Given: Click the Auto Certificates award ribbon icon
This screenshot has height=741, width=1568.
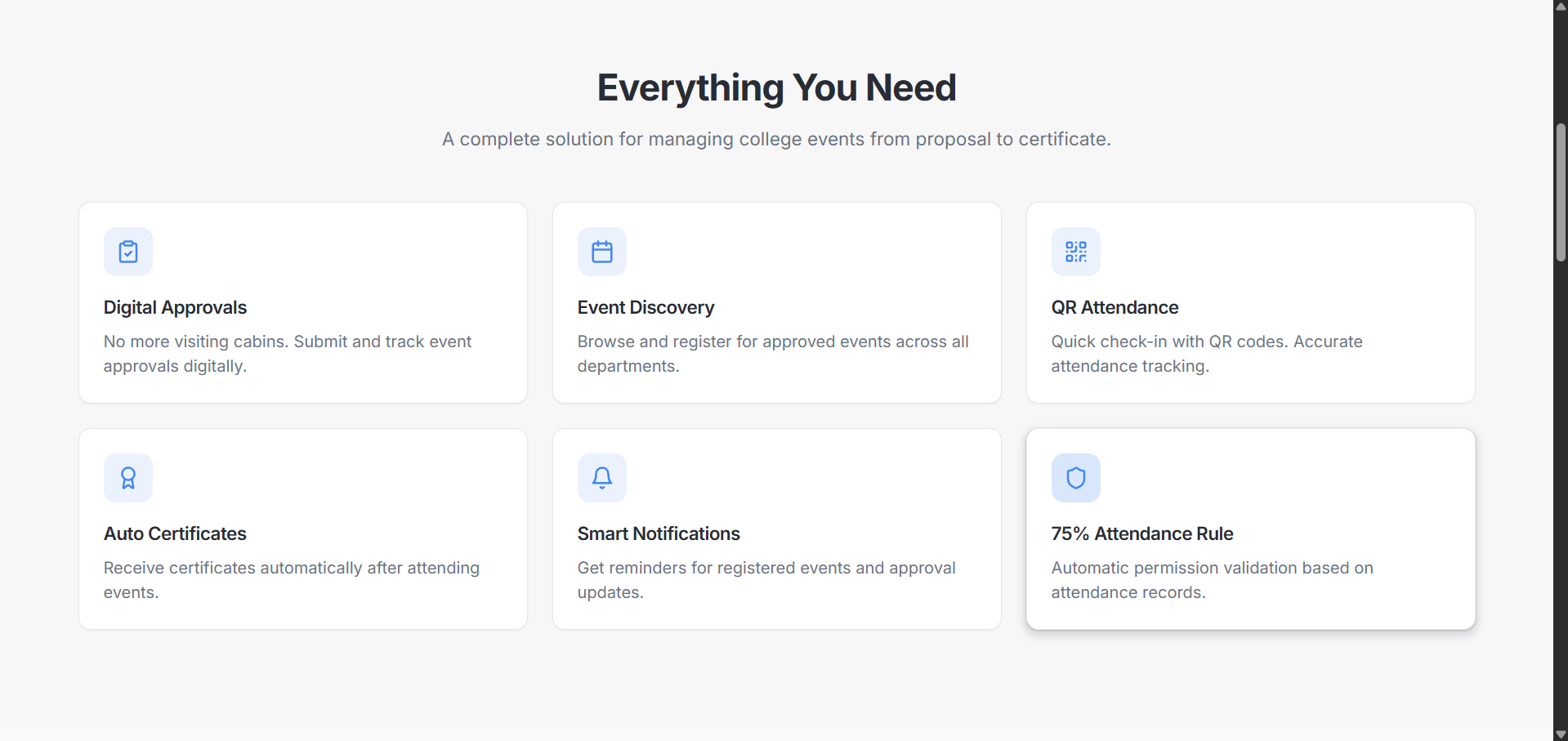Looking at the screenshot, I should tap(128, 478).
